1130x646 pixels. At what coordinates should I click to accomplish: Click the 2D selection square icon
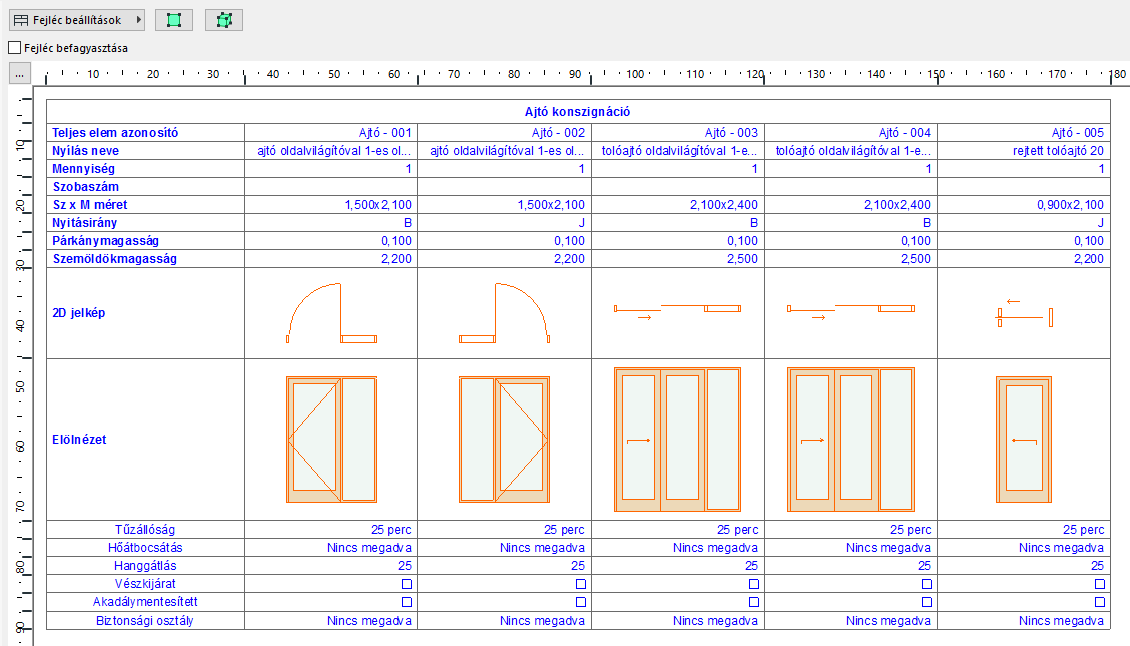coord(173,19)
